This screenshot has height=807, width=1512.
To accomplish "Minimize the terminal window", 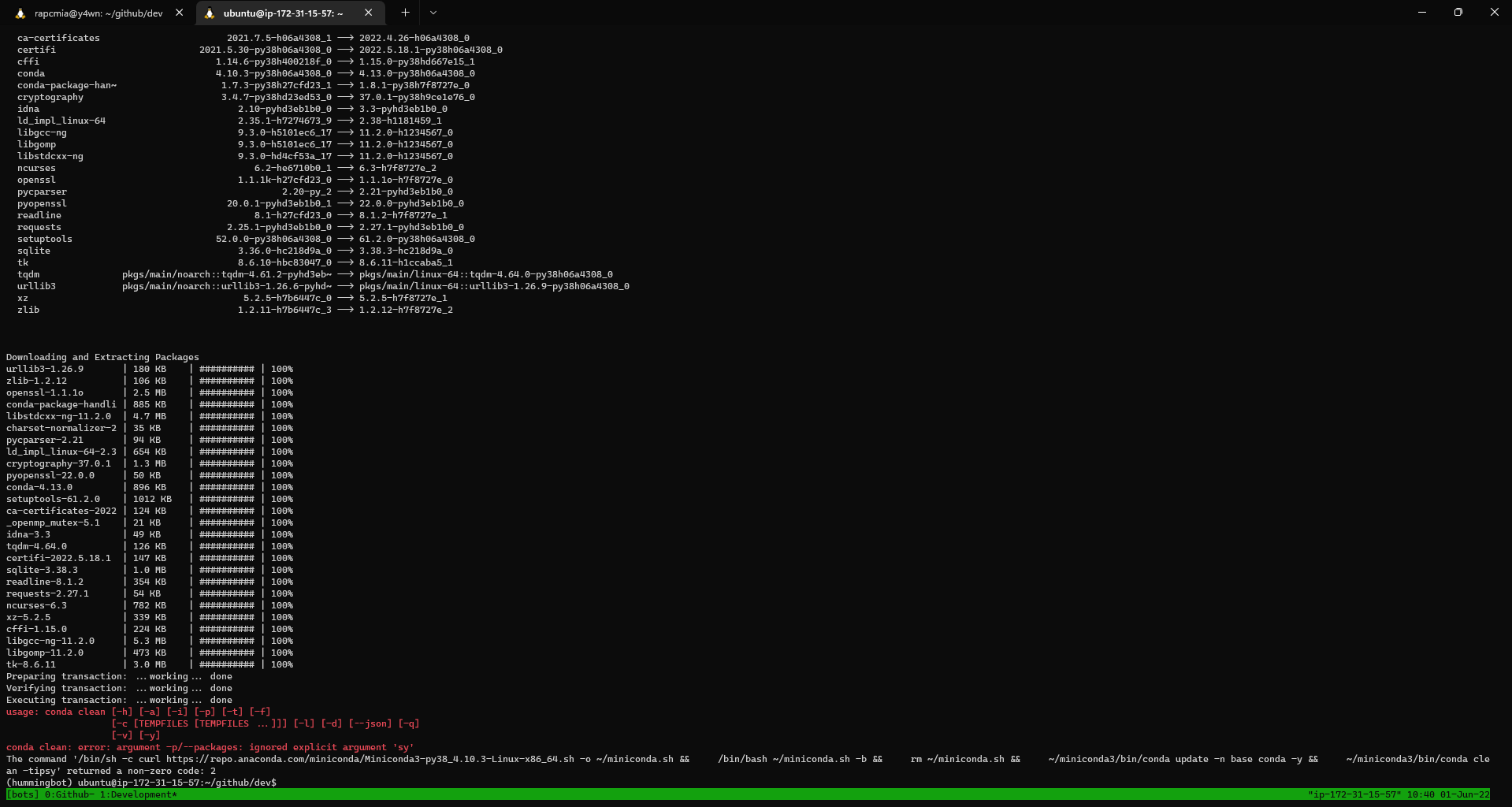I will point(1422,12).
